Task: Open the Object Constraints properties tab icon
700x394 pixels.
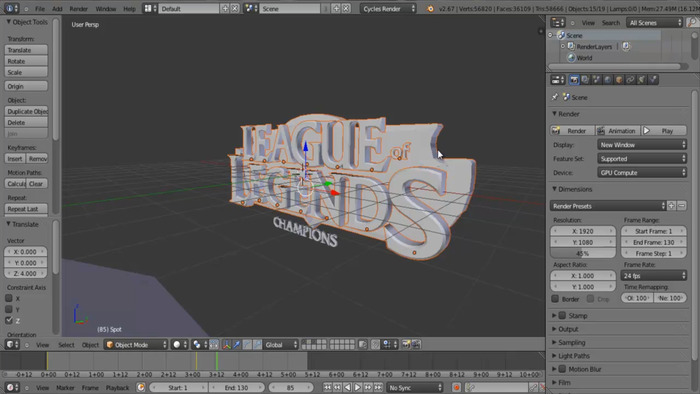Action: click(630, 80)
